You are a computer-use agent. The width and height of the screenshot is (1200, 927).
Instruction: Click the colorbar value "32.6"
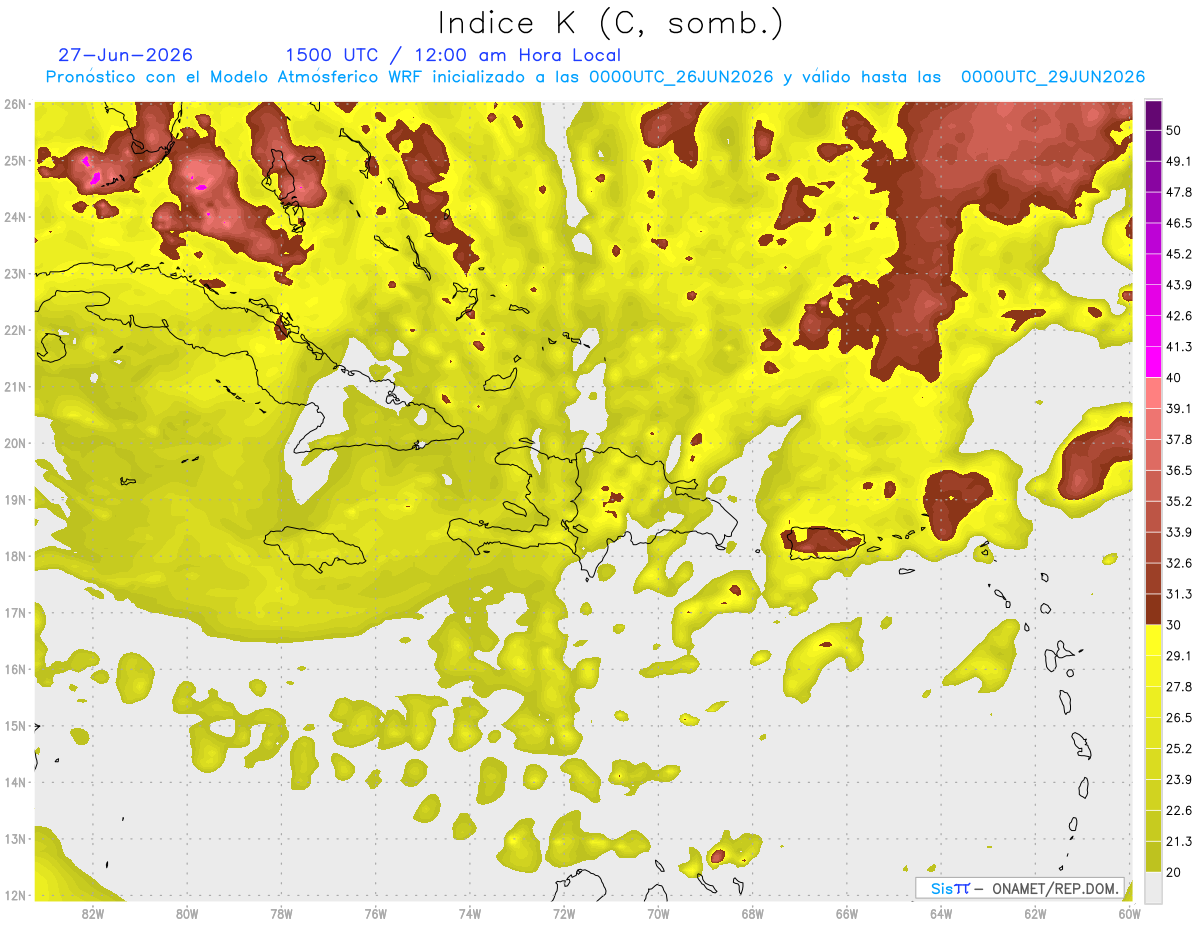tap(1179, 563)
